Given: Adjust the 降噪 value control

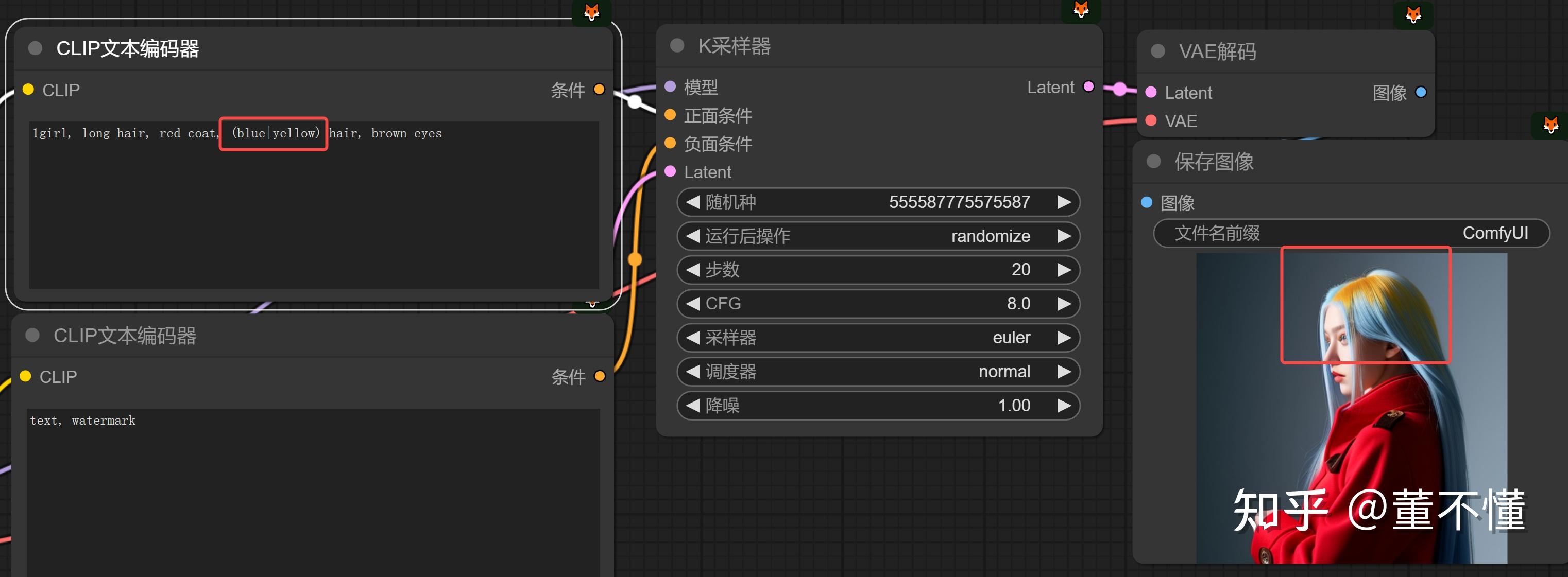Looking at the screenshot, I should pyautogui.click(x=879, y=406).
